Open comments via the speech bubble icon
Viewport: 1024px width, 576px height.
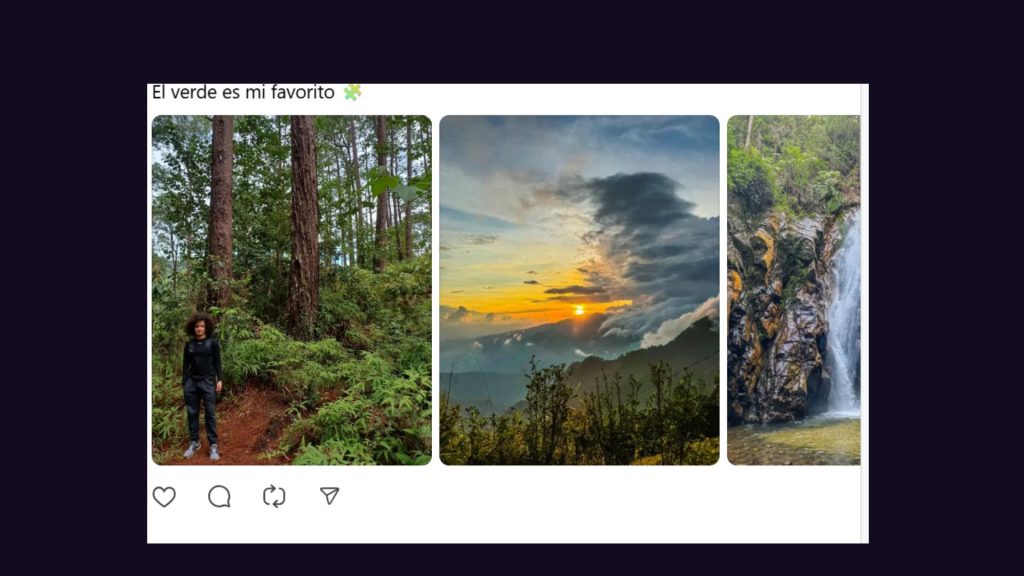click(x=219, y=496)
